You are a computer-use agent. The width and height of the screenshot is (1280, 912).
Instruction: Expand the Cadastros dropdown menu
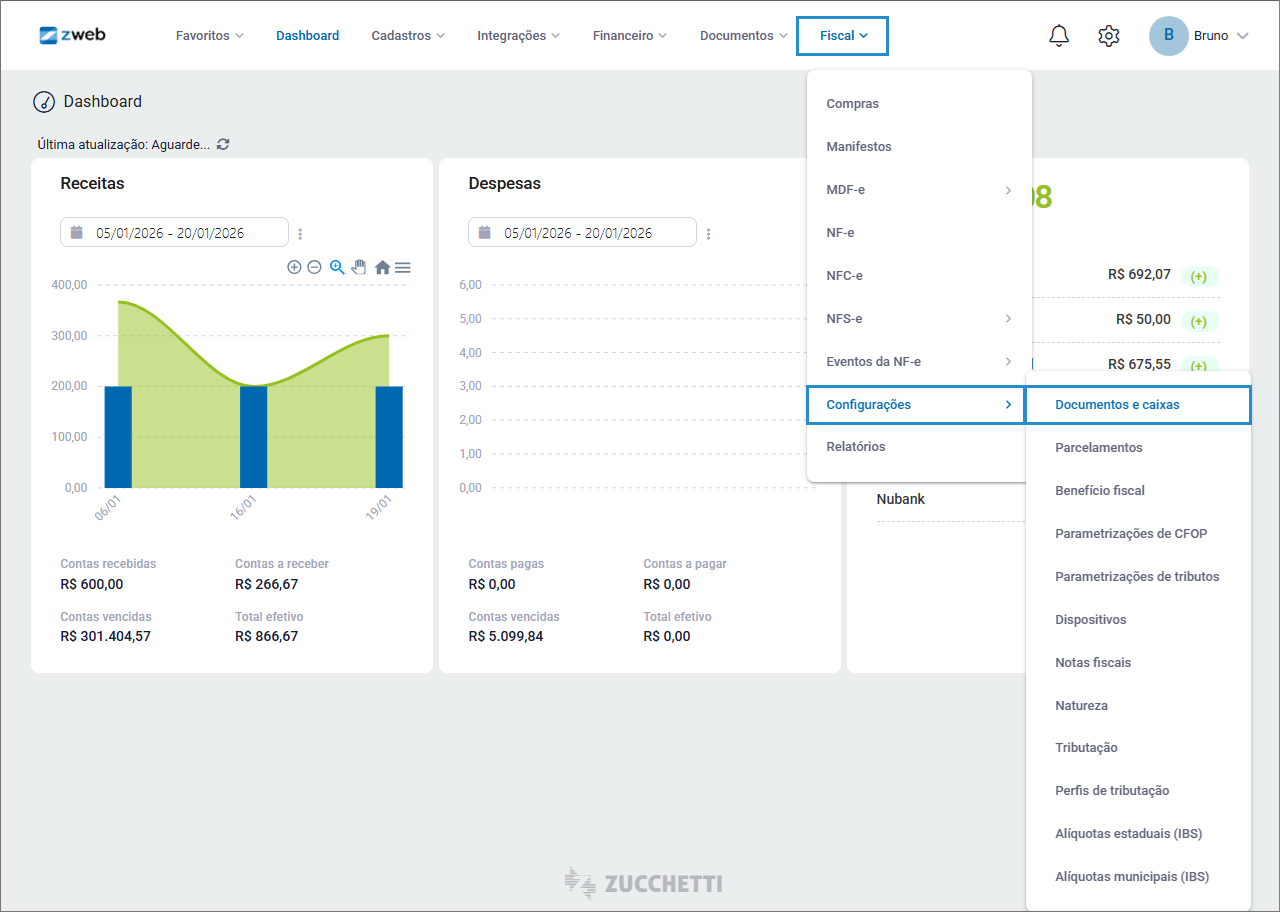tap(408, 36)
